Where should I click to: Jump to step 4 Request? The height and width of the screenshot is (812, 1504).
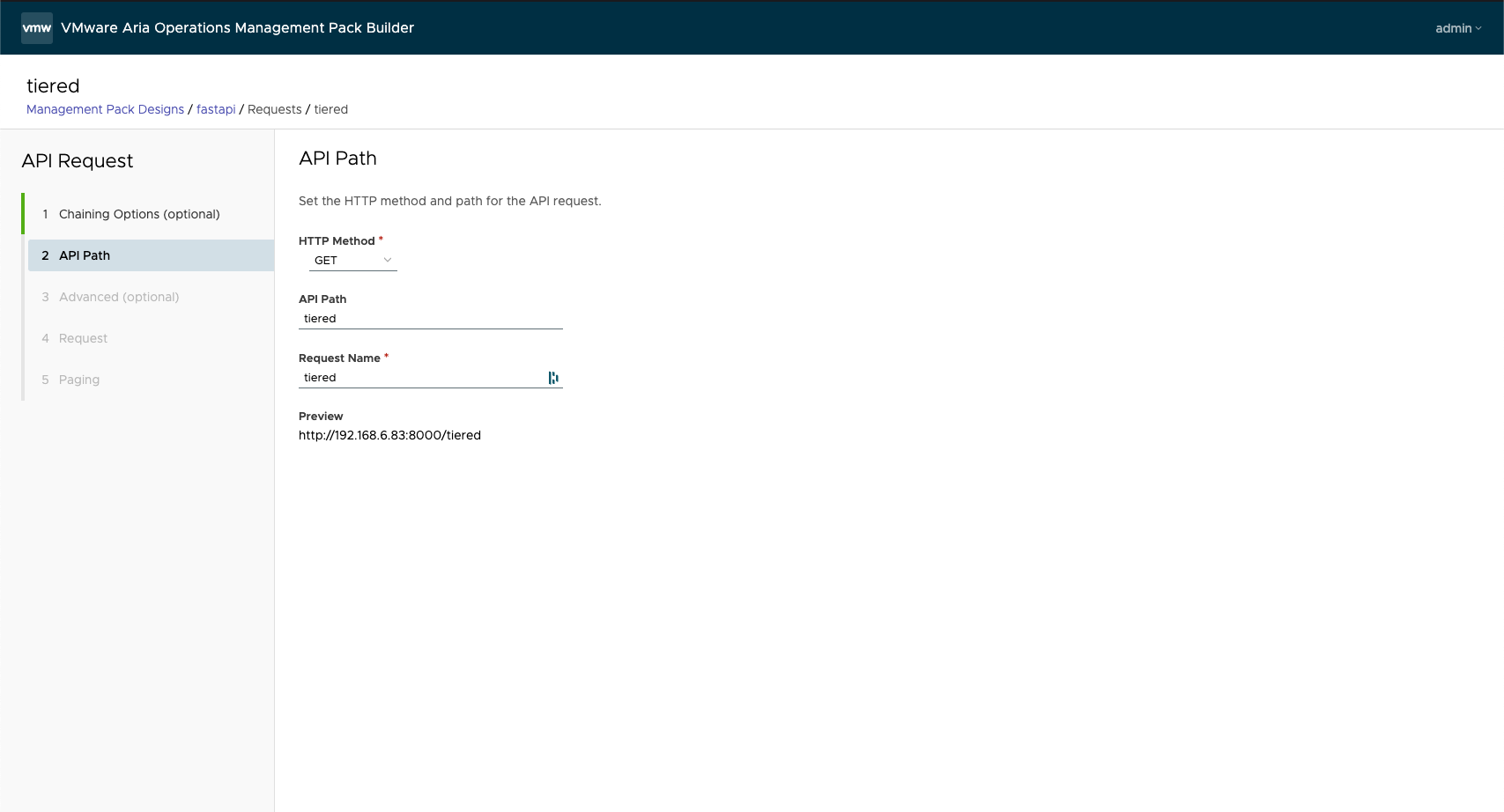pyautogui.click(x=83, y=338)
